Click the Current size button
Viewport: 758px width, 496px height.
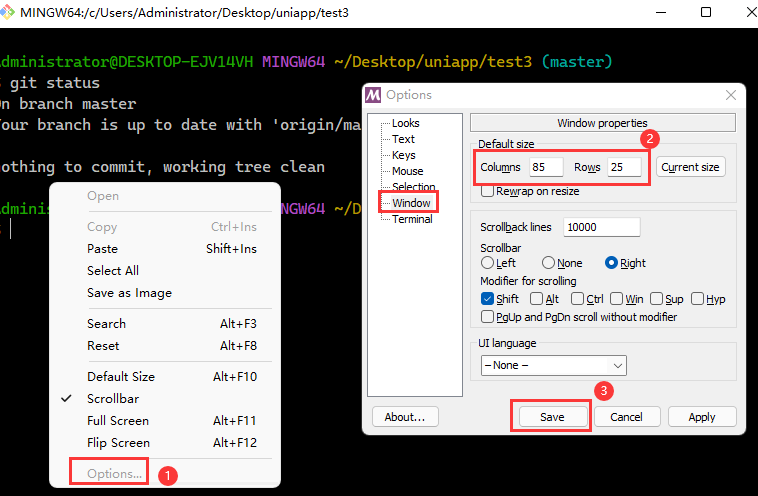(x=690, y=167)
